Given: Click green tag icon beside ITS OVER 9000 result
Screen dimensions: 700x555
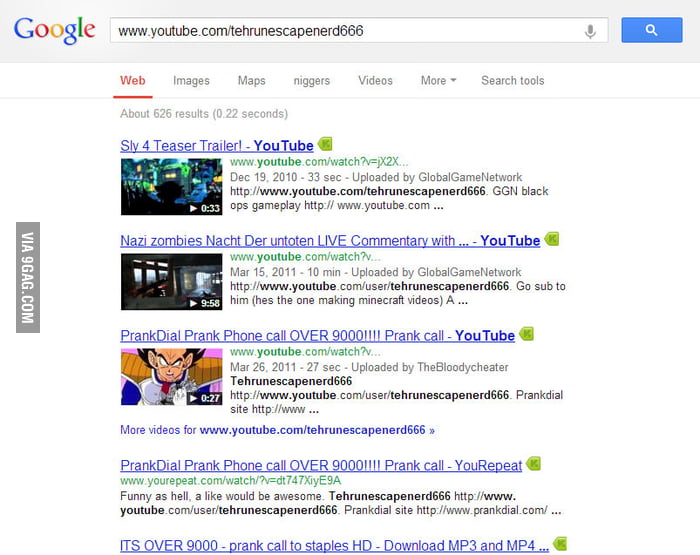Looking at the screenshot, I should [560, 544].
